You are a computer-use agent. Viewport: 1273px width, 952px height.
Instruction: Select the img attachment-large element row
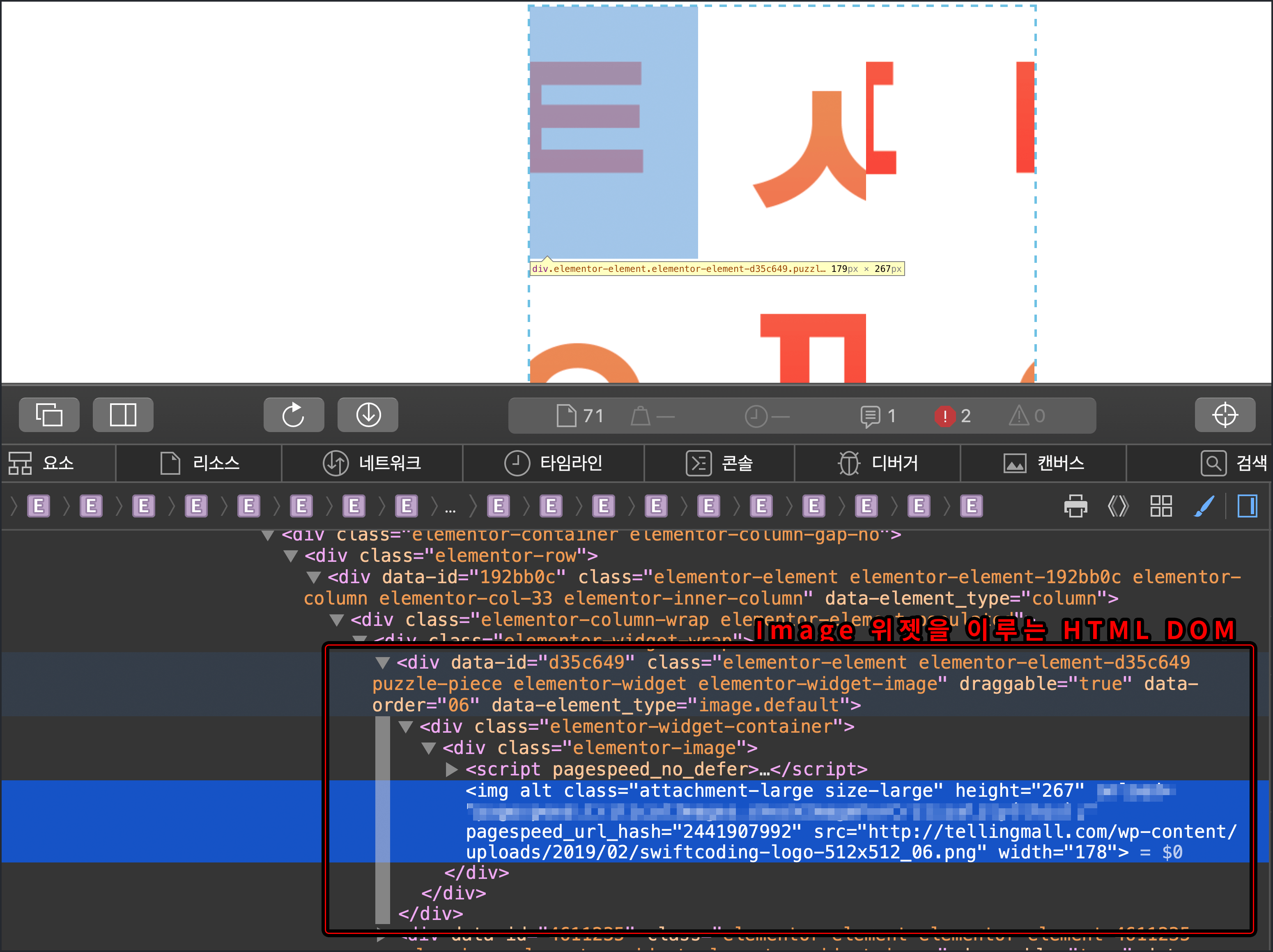[636, 821]
